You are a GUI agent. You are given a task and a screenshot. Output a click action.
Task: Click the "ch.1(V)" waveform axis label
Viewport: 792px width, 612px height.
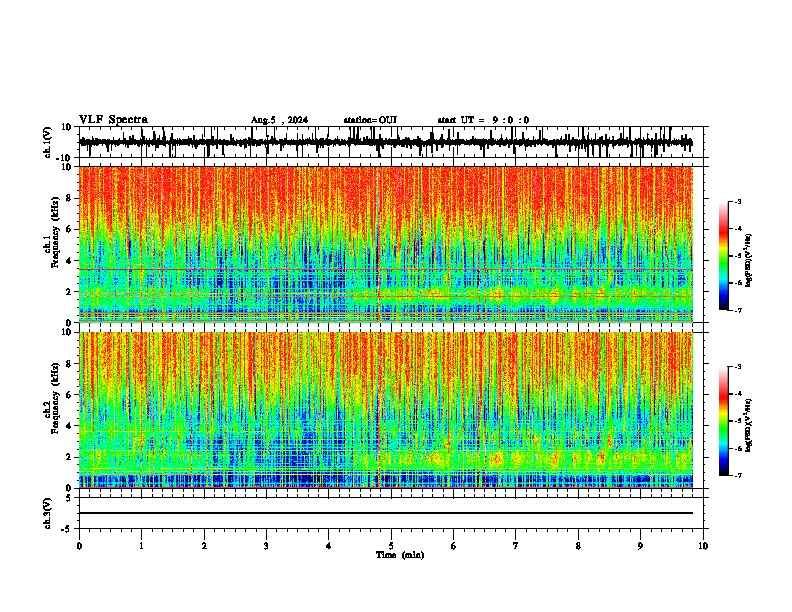[48, 142]
